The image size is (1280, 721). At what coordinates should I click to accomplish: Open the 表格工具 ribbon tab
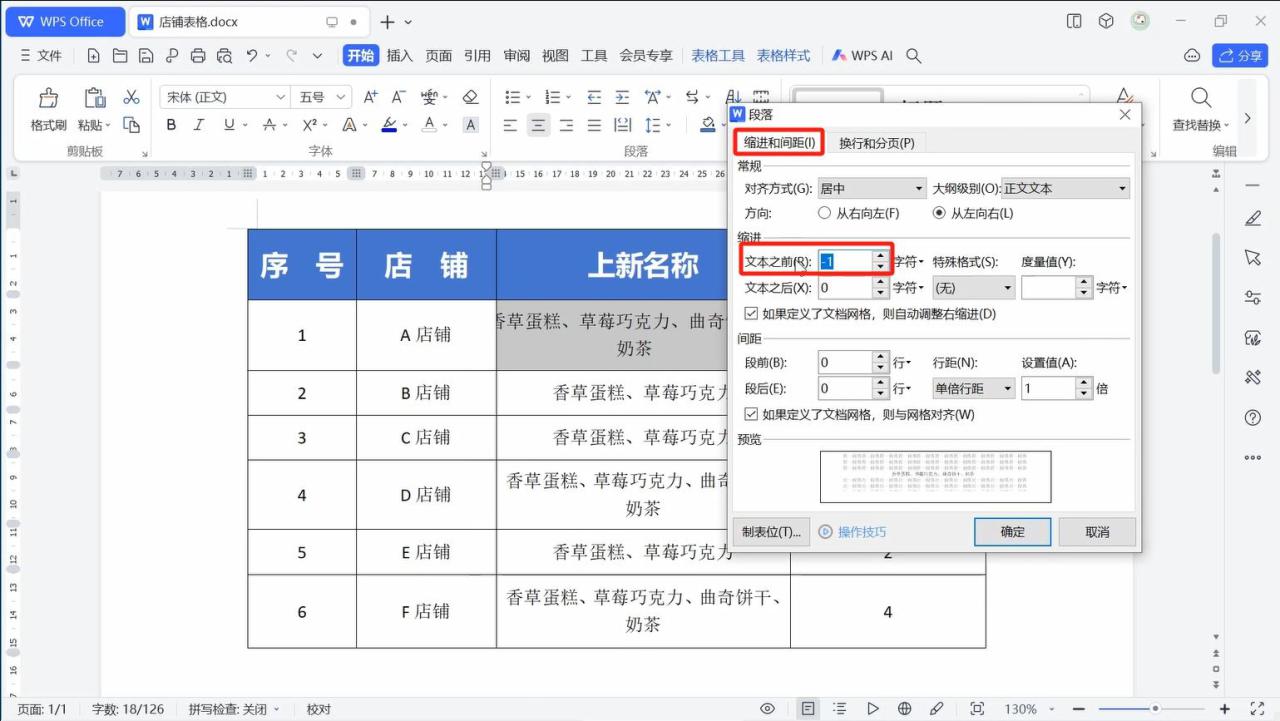tap(718, 55)
